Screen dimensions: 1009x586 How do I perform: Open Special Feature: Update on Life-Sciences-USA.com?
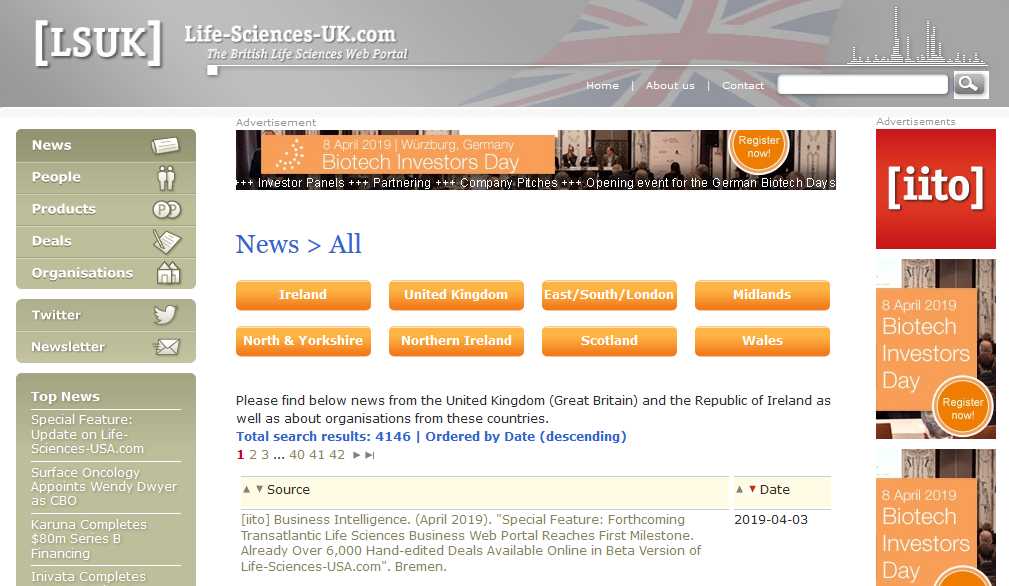click(x=87, y=434)
